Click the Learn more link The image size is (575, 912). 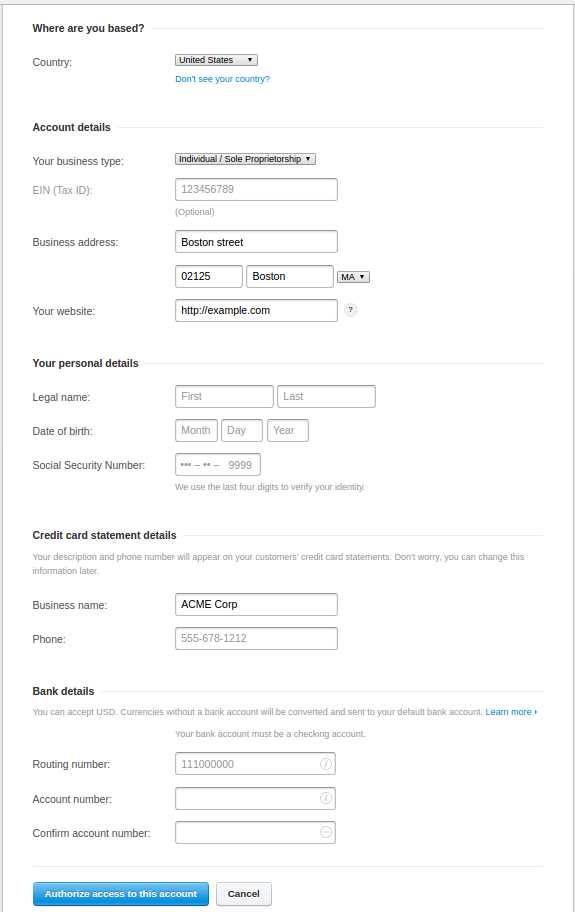point(511,712)
